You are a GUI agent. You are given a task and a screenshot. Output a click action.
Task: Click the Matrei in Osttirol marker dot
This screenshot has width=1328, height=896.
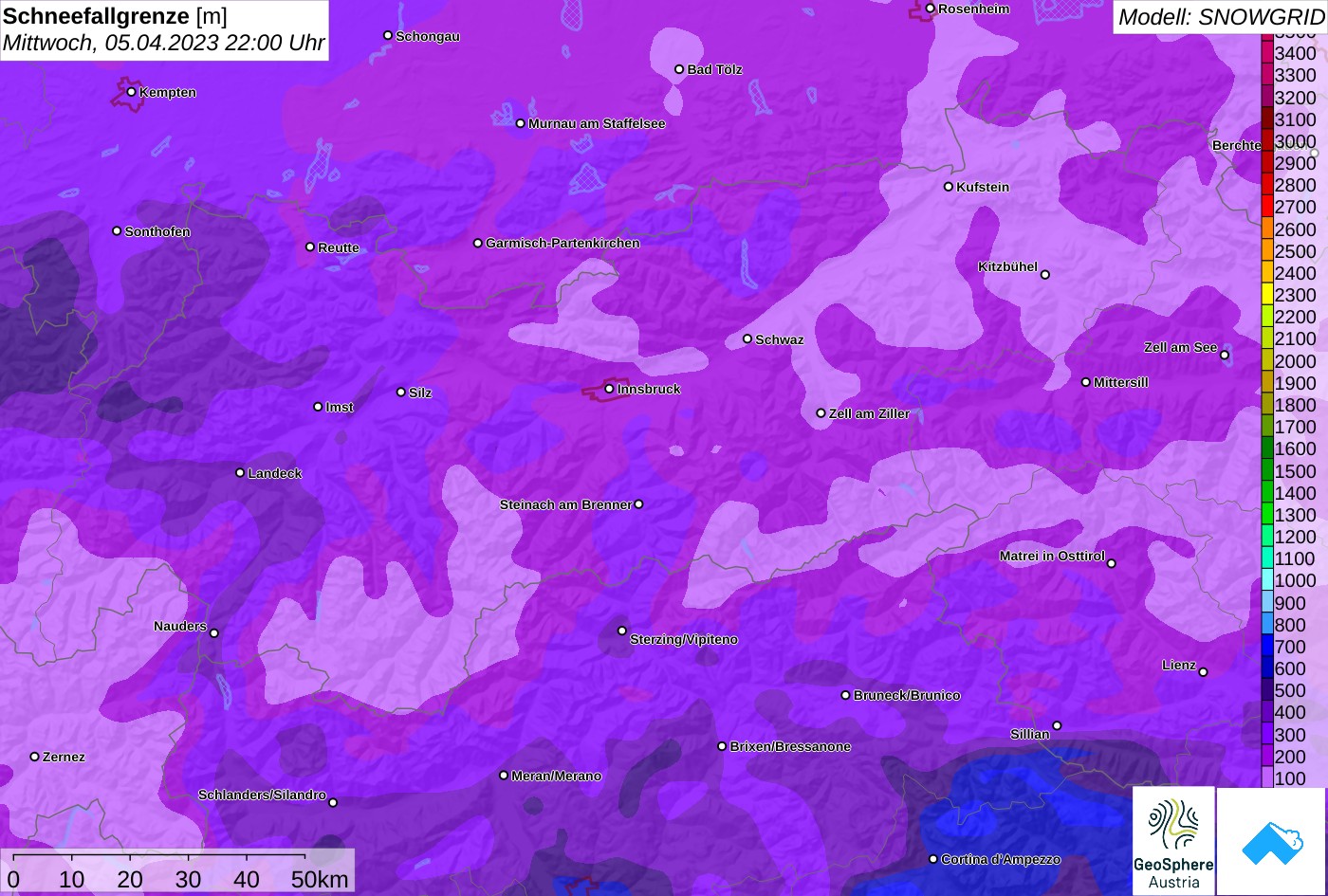(1112, 563)
